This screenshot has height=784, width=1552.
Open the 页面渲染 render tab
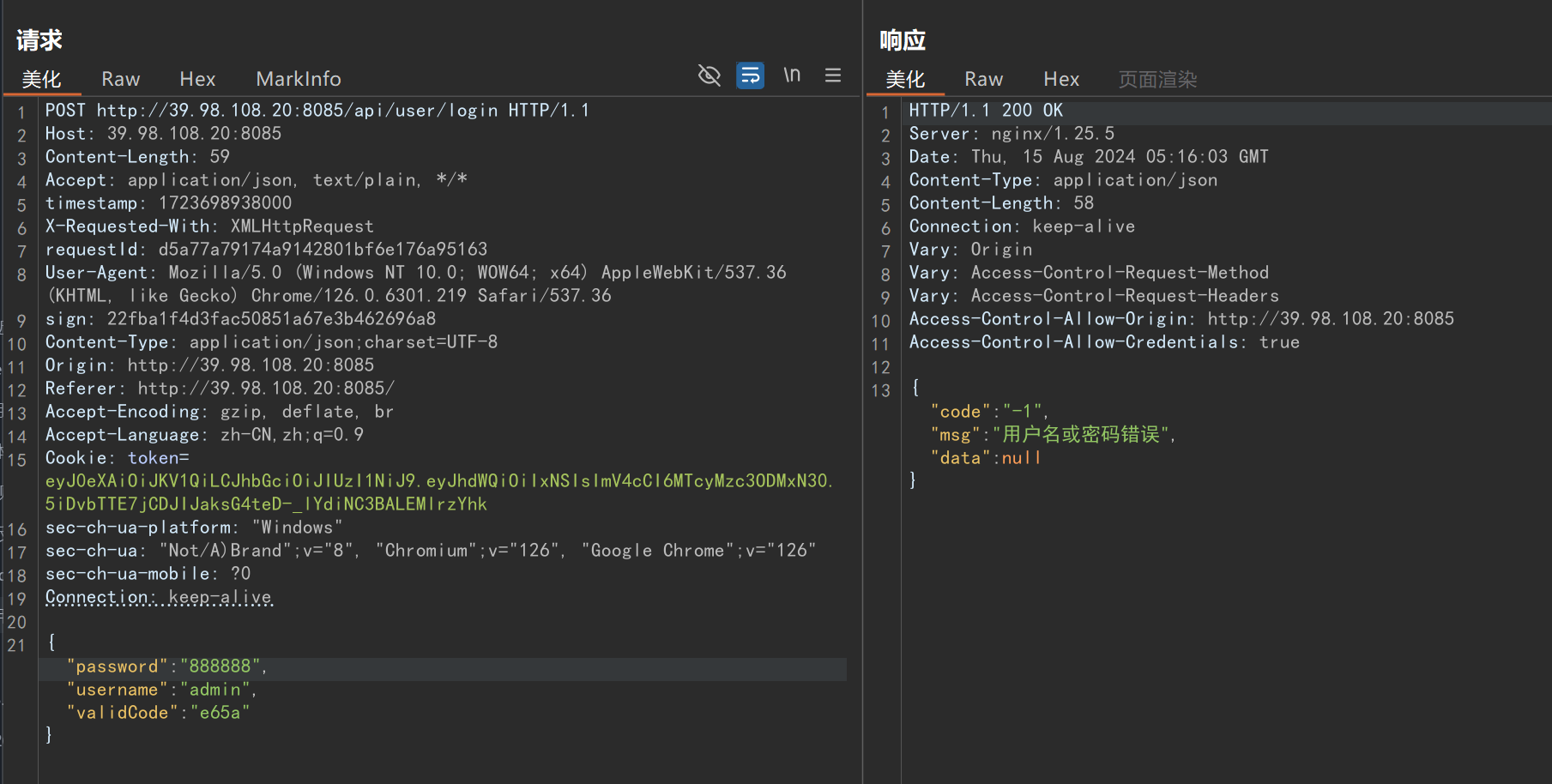[x=1157, y=79]
